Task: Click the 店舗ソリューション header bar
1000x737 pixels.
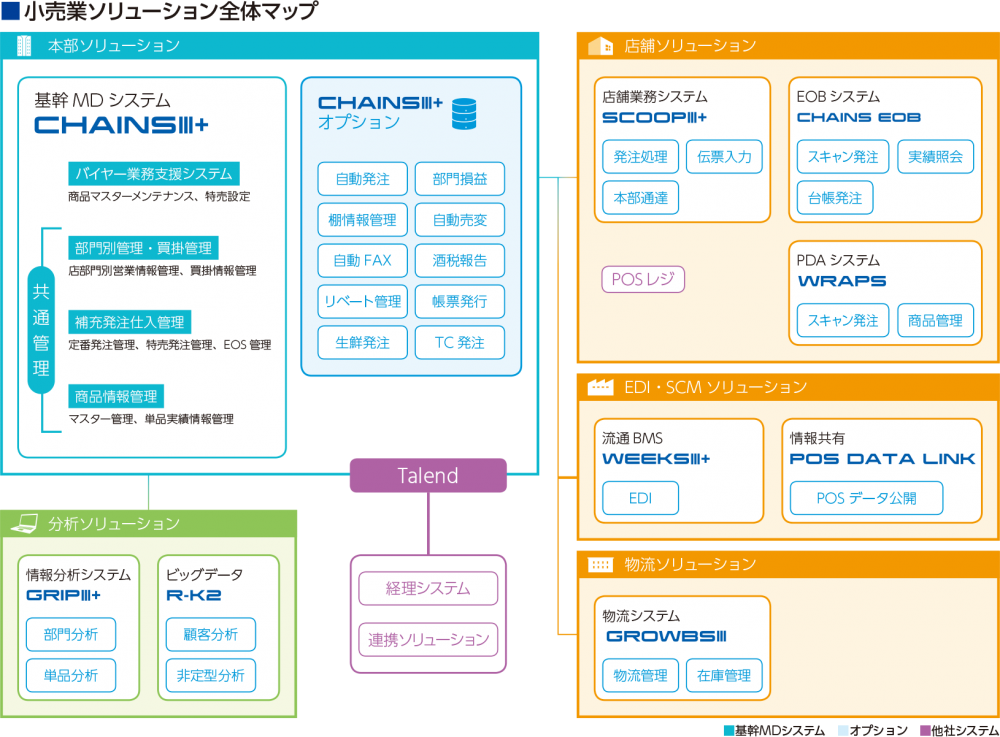Action: tap(788, 46)
